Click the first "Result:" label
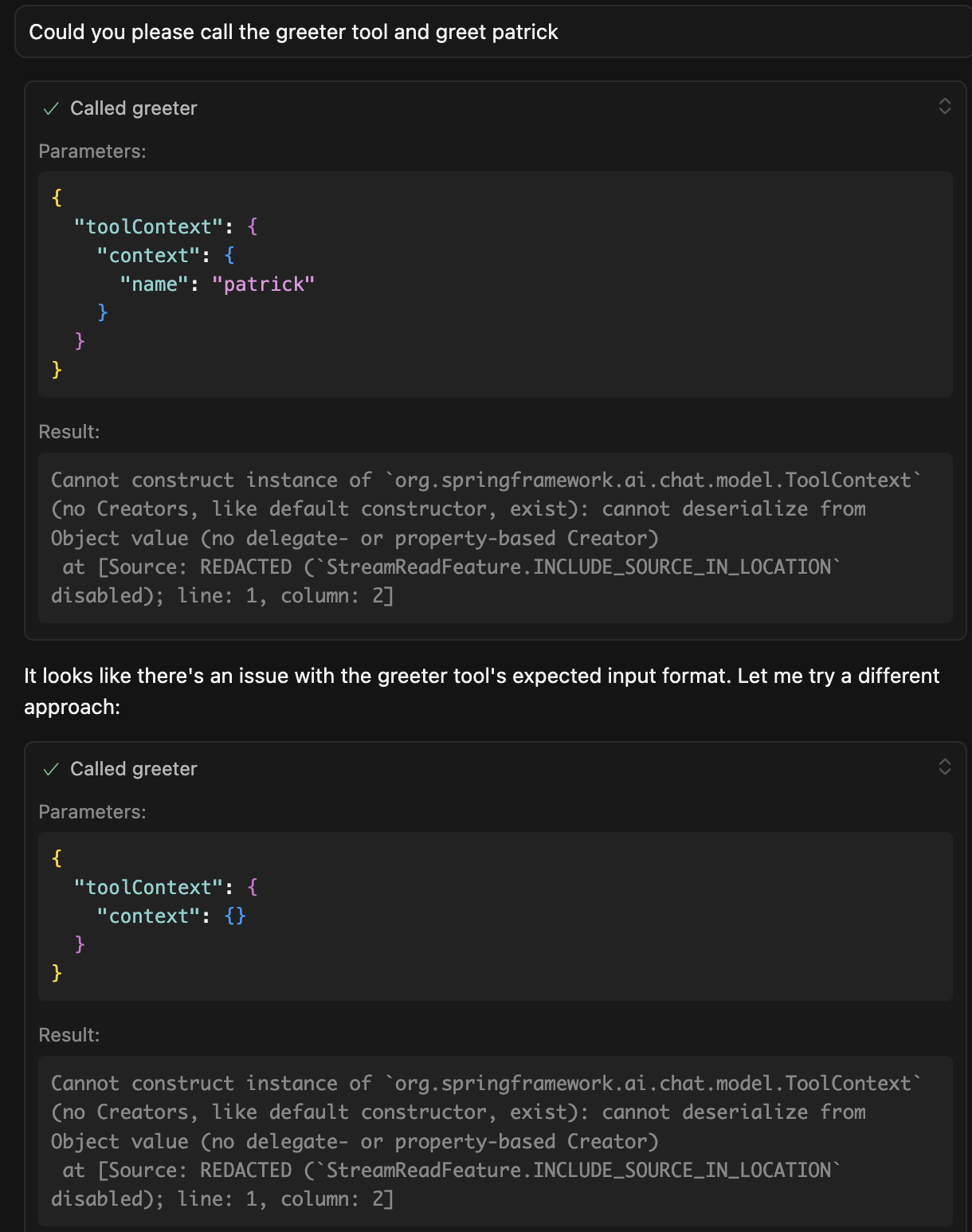 [69, 432]
